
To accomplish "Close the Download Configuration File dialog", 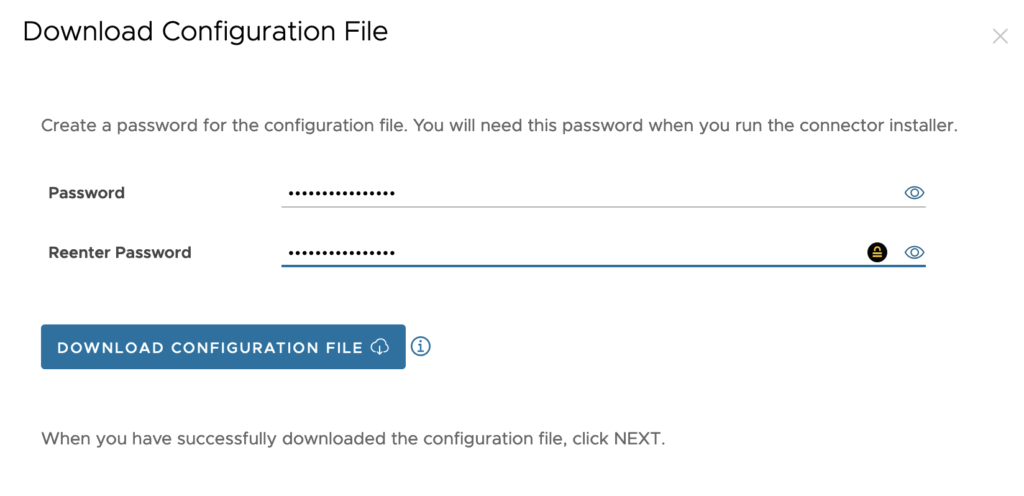I will coord(999,37).
